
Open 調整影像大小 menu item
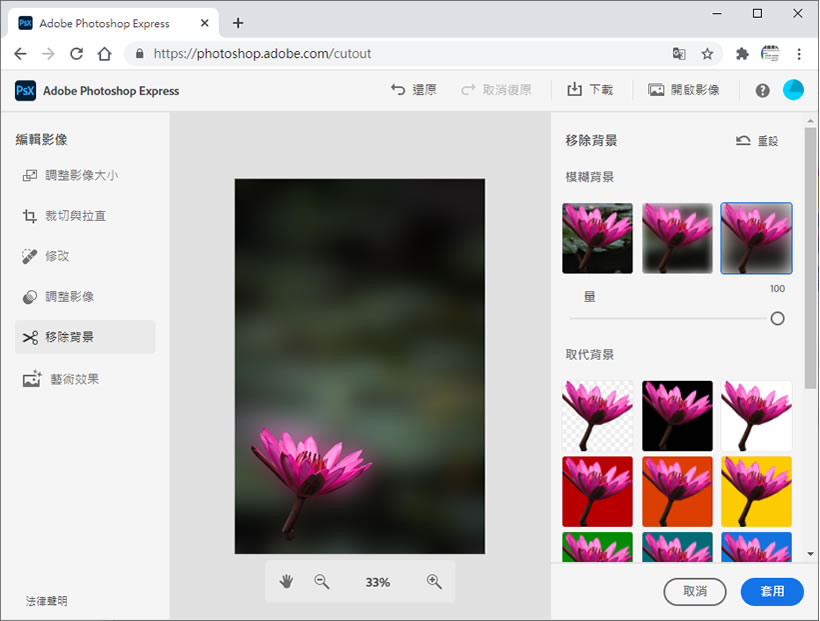85,175
